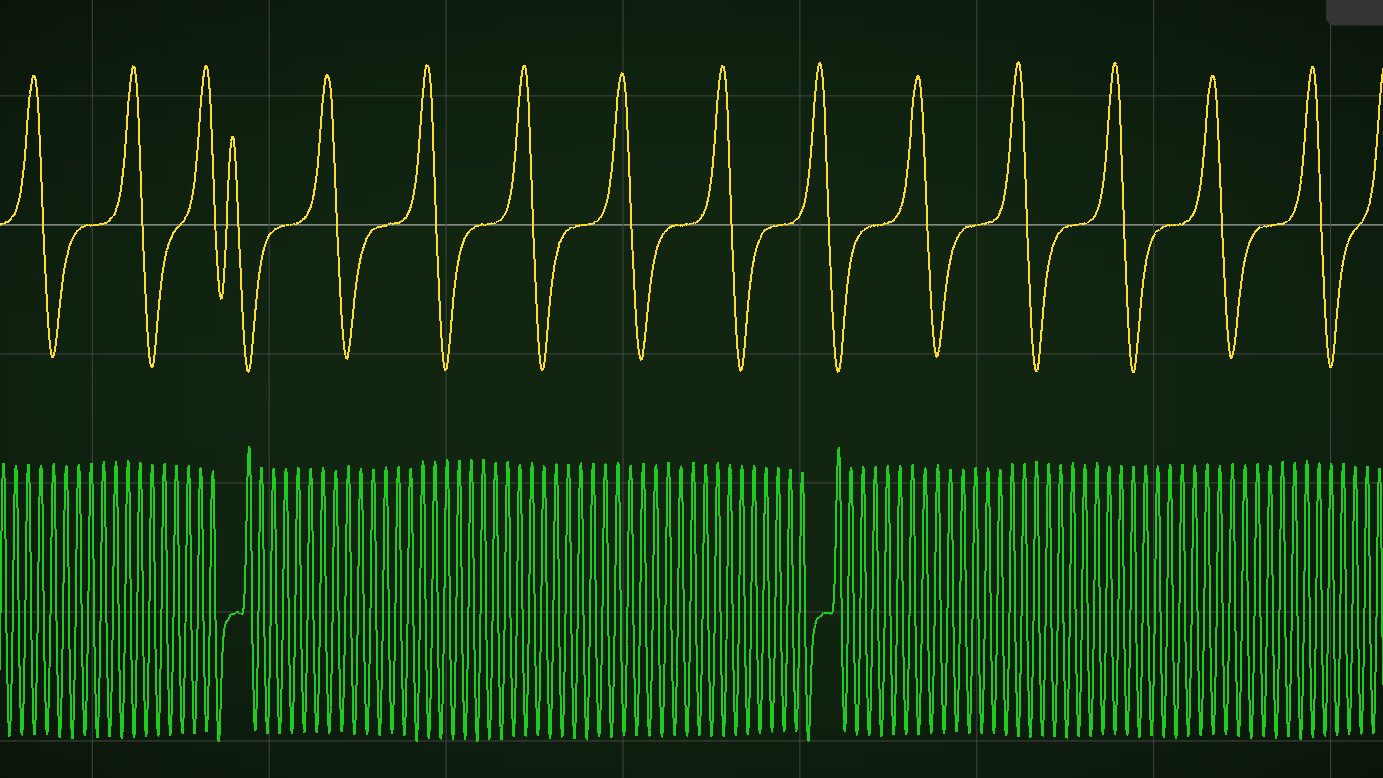Click the green downward spike before second gap
The height and width of the screenshot is (778, 1383).
tap(808, 738)
